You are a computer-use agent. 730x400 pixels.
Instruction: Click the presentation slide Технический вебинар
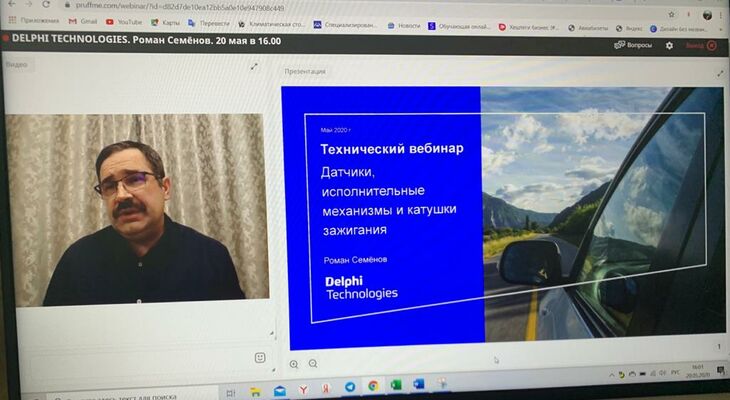[x=503, y=217]
